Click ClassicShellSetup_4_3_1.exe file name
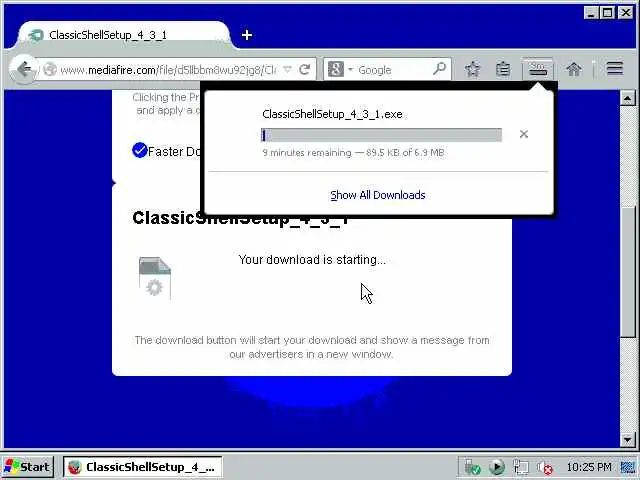 (x=332, y=114)
